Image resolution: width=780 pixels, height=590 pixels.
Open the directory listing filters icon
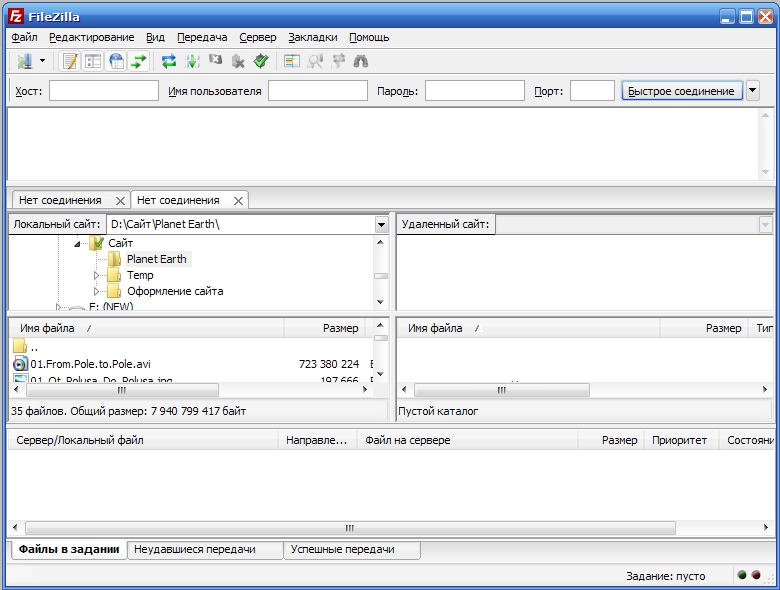(x=292, y=61)
